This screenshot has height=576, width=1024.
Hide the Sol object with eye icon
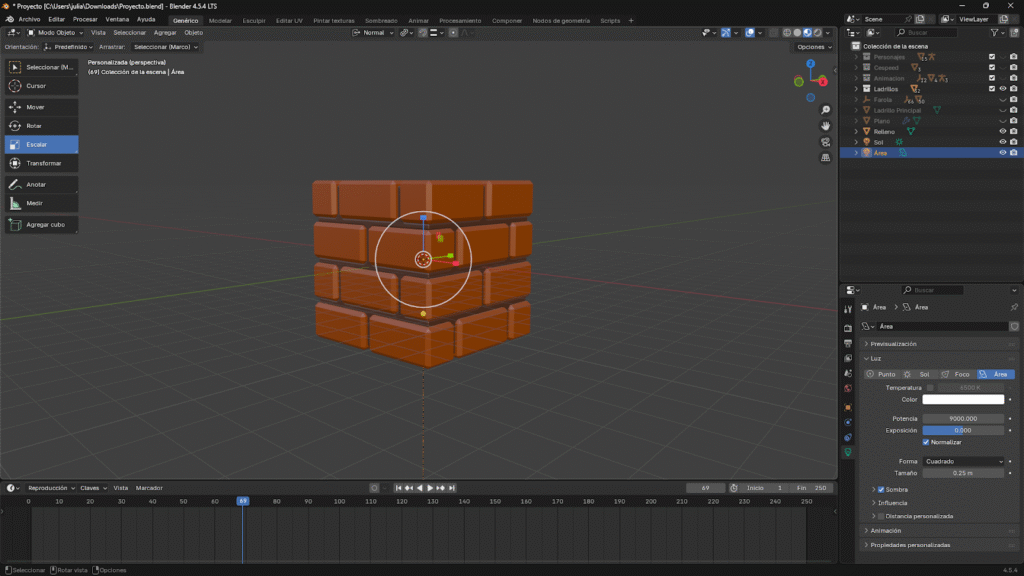coord(1002,142)
